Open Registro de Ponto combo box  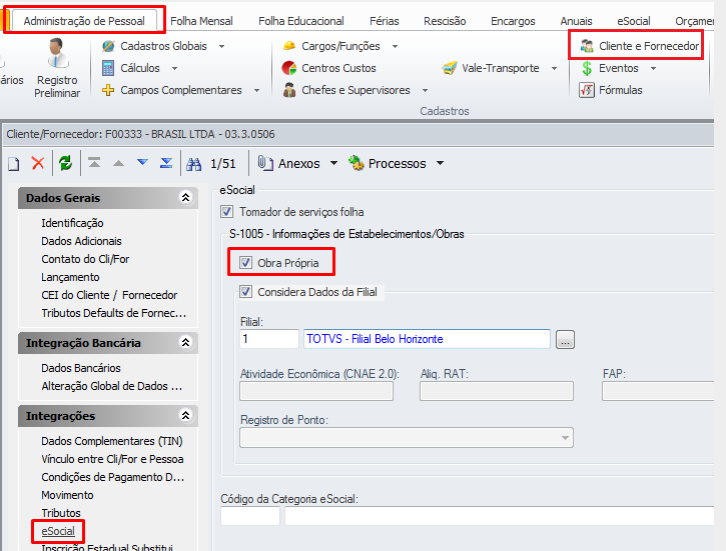407,438
